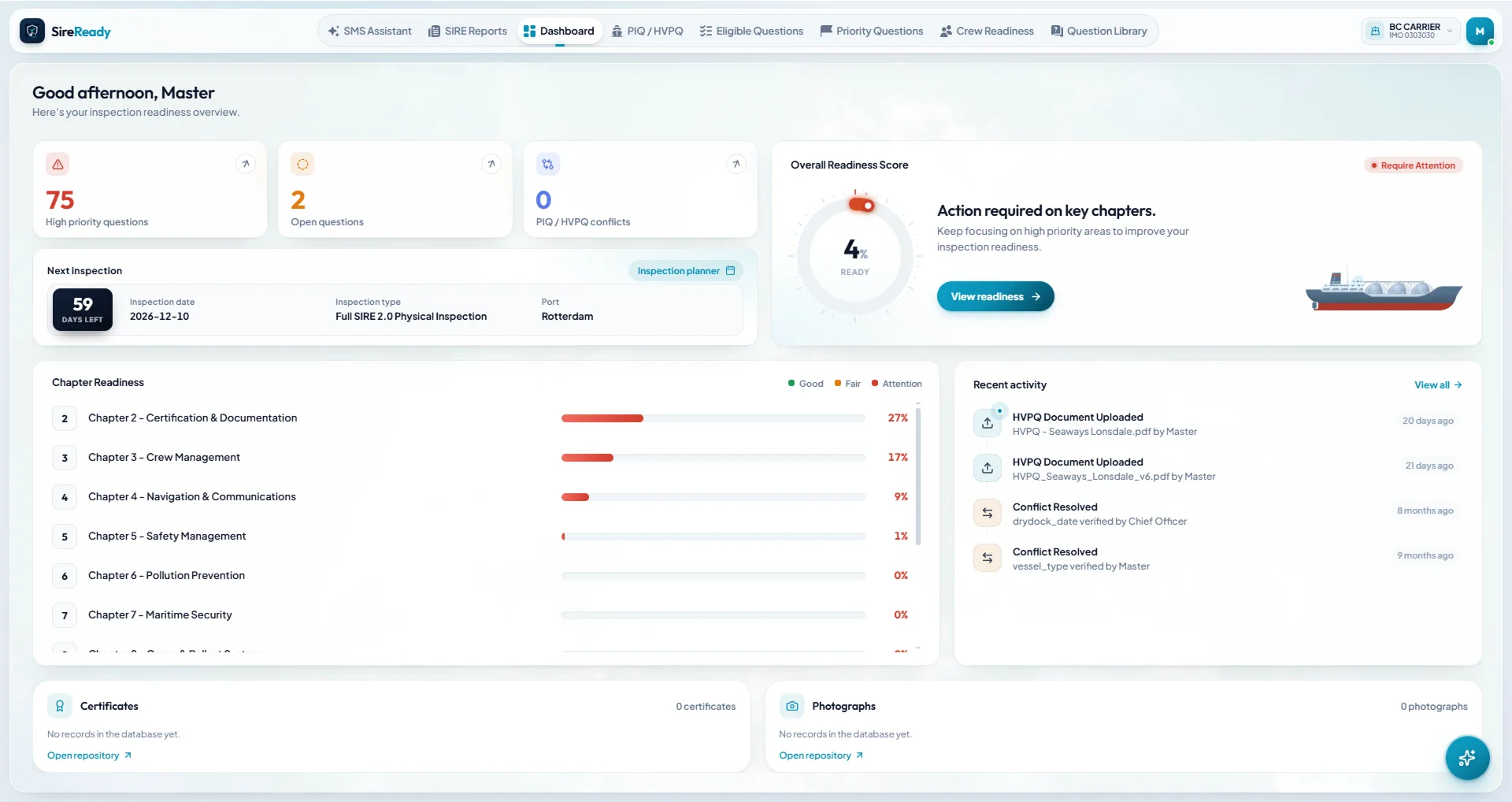Open the SIRE Reports tab
The image size is (1512, 802).
[468, 32]
